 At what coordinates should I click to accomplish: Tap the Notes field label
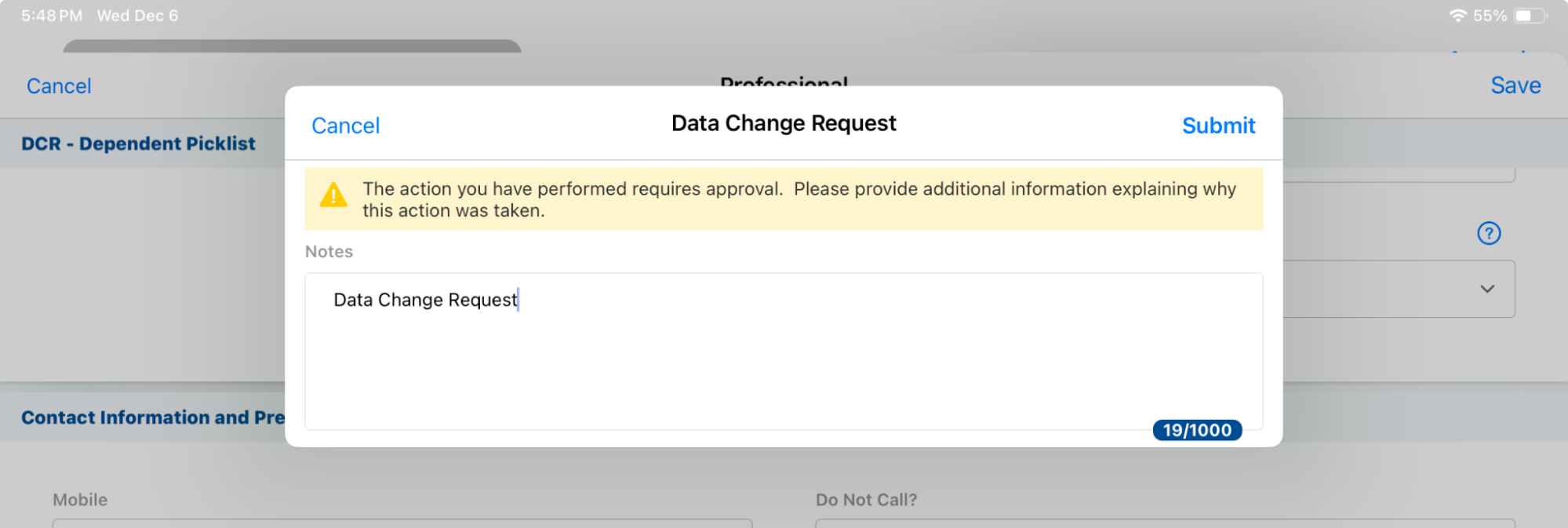point(329,252)
